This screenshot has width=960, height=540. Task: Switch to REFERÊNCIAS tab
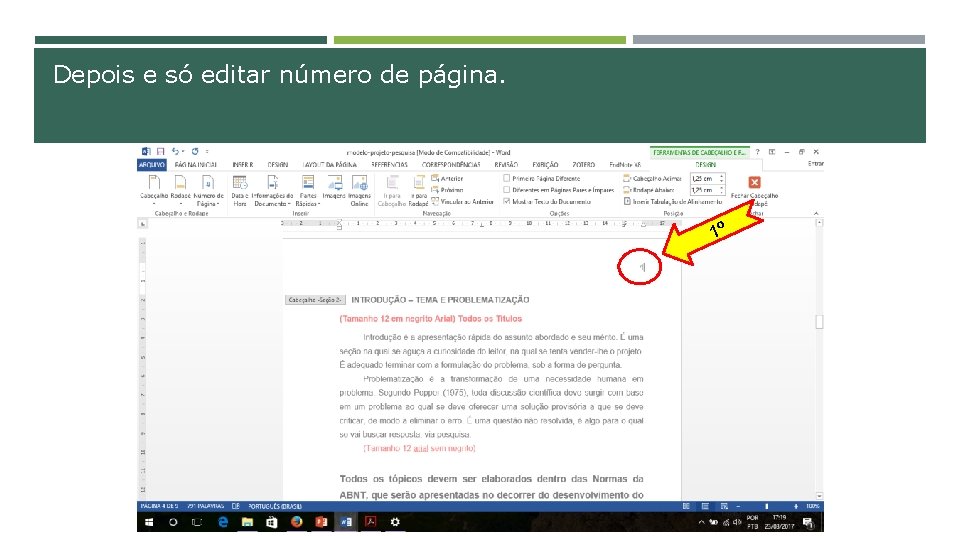(x=389, y=165)
